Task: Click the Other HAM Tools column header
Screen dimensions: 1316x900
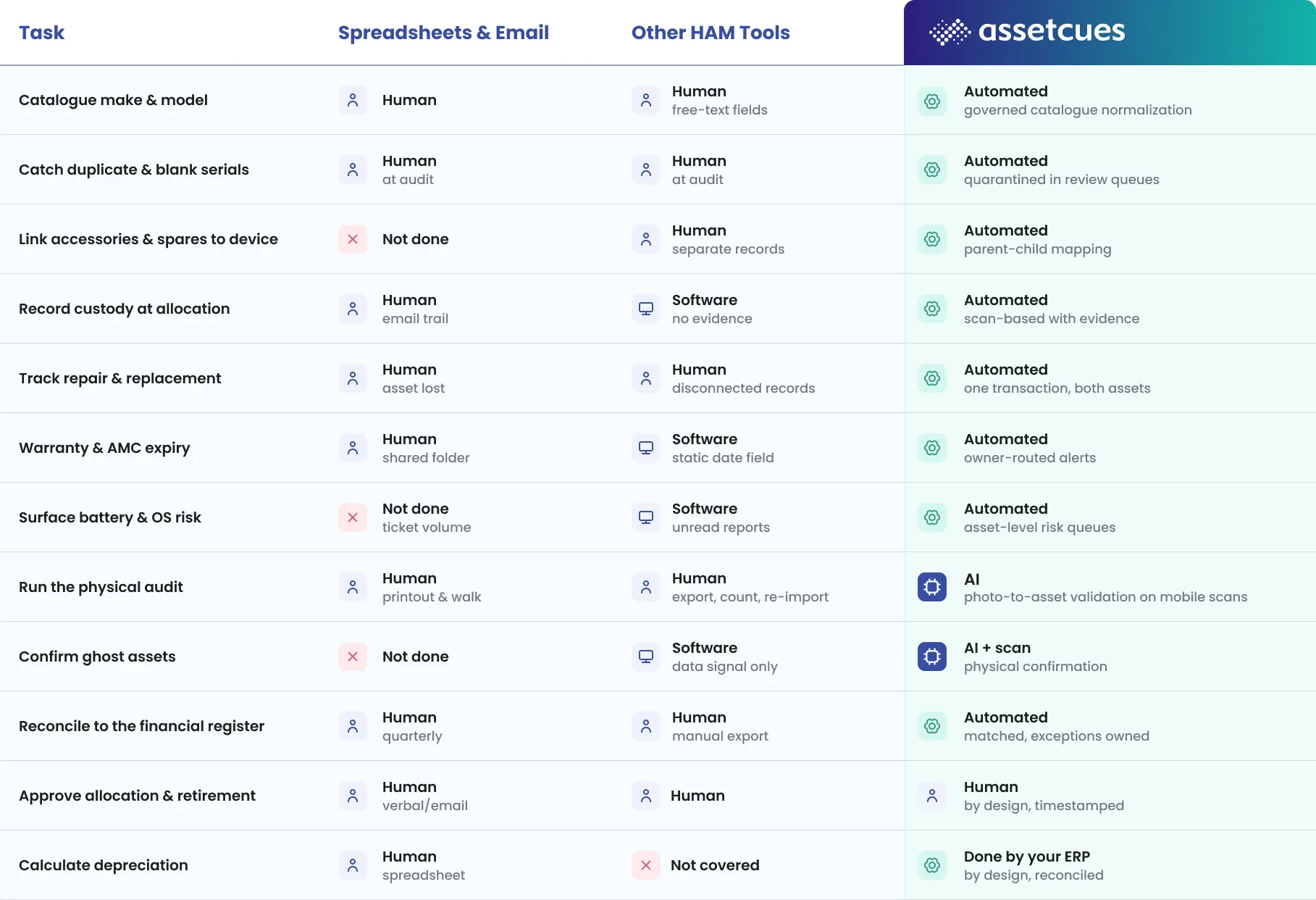Action: coord(711,33)
